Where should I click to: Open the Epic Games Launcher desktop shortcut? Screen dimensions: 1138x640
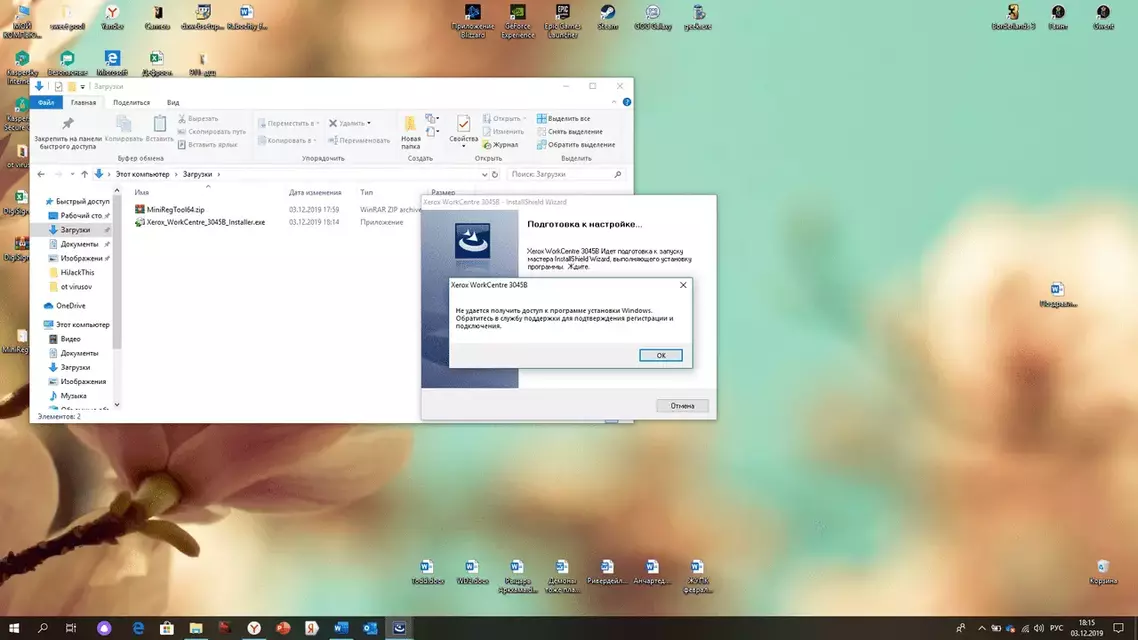(x=562, y=20)
